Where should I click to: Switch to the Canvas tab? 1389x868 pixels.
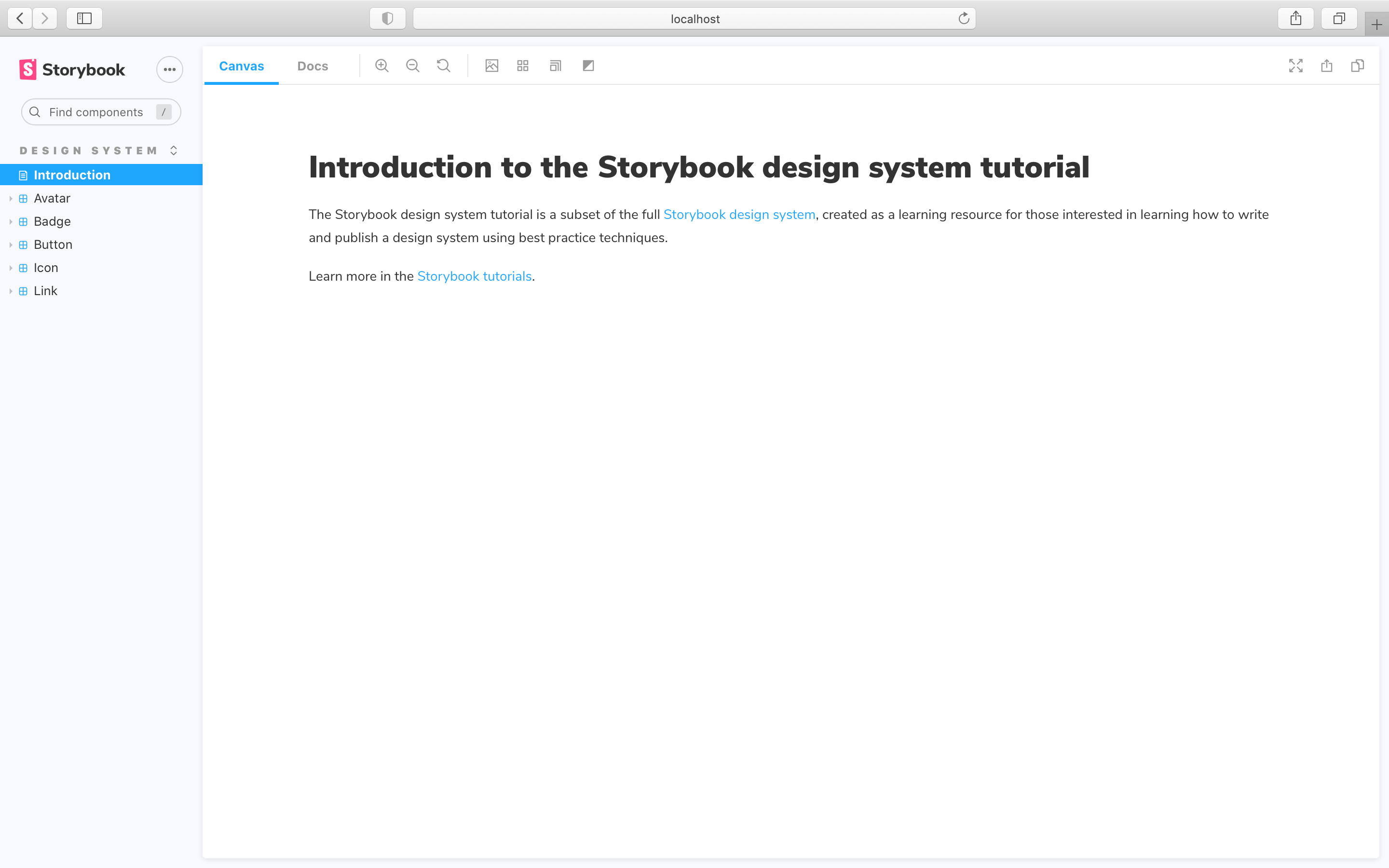click(x=241, y=65)
